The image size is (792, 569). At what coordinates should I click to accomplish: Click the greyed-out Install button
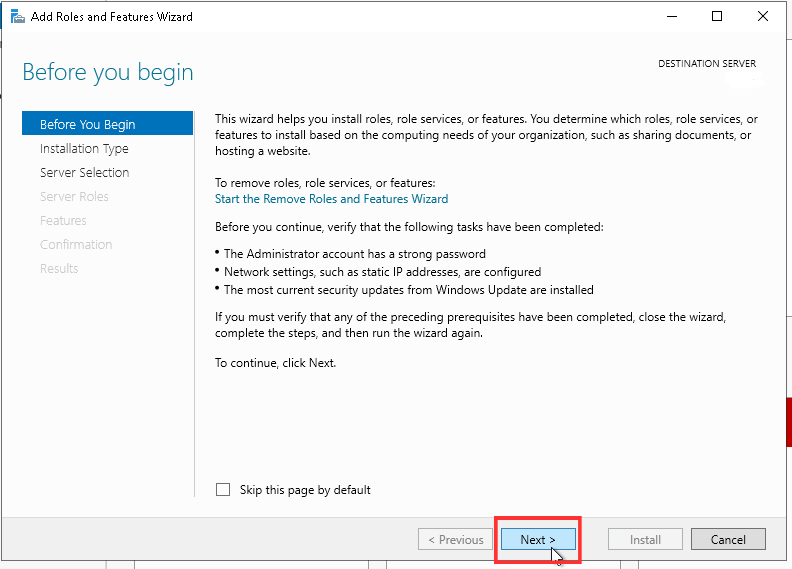tap(645, 539)
